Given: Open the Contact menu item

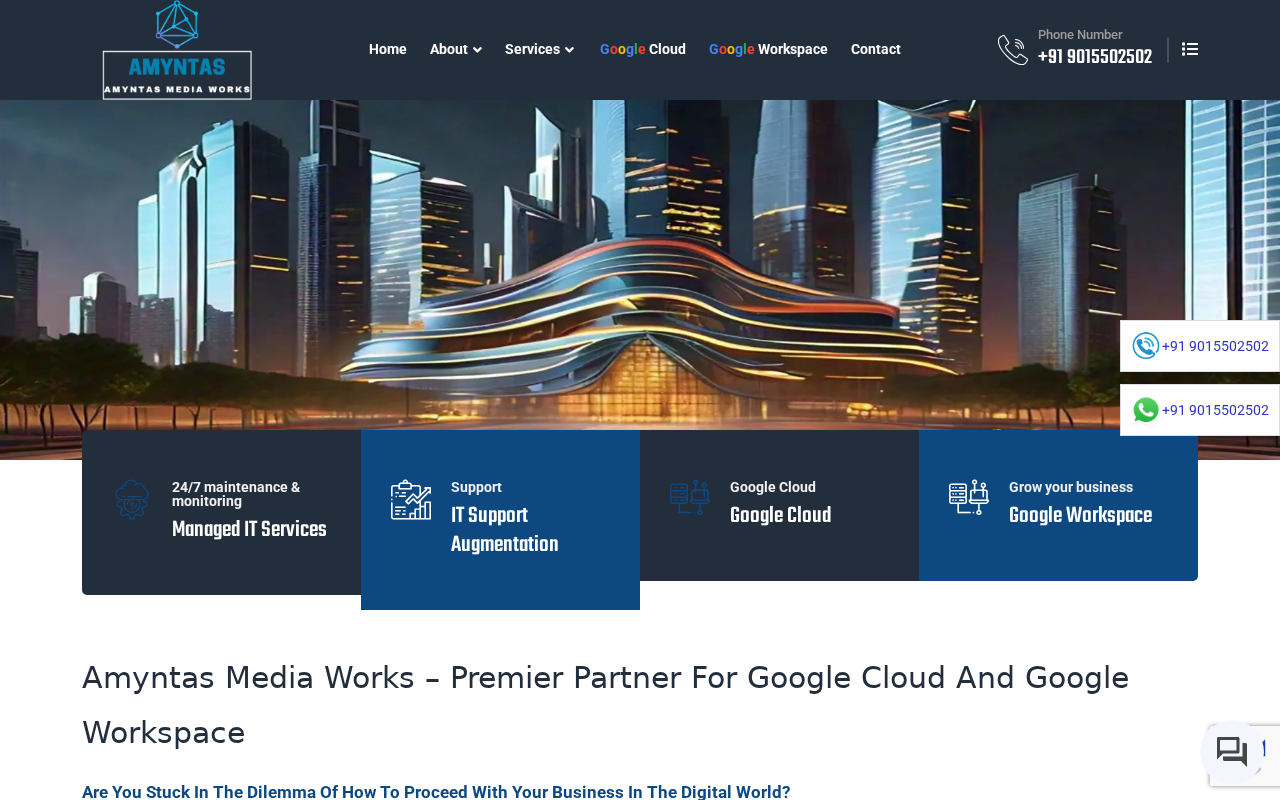Looking at the screenshot, I should (876, 49).
